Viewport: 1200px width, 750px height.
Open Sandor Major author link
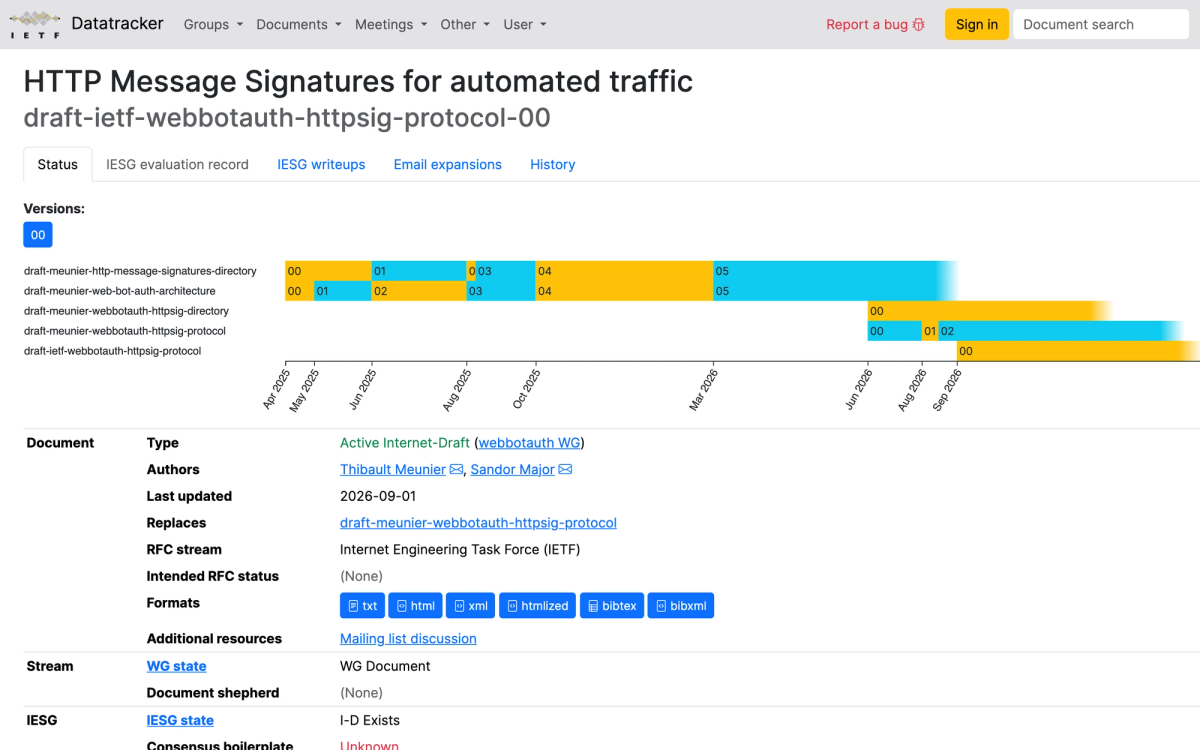point(512,470)
